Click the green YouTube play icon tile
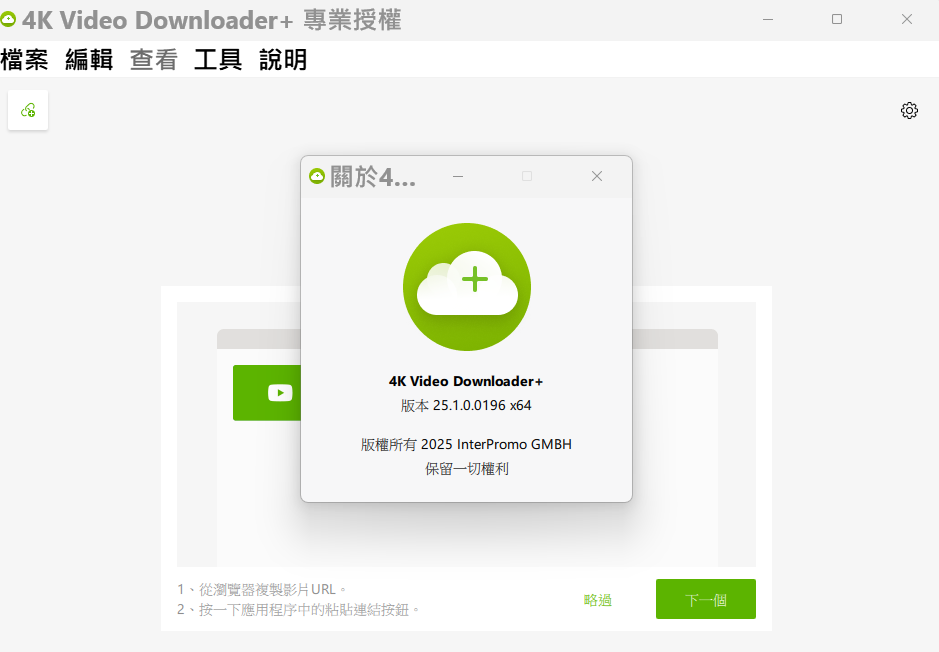The image size is (939, 652). [x=267, y=393]
